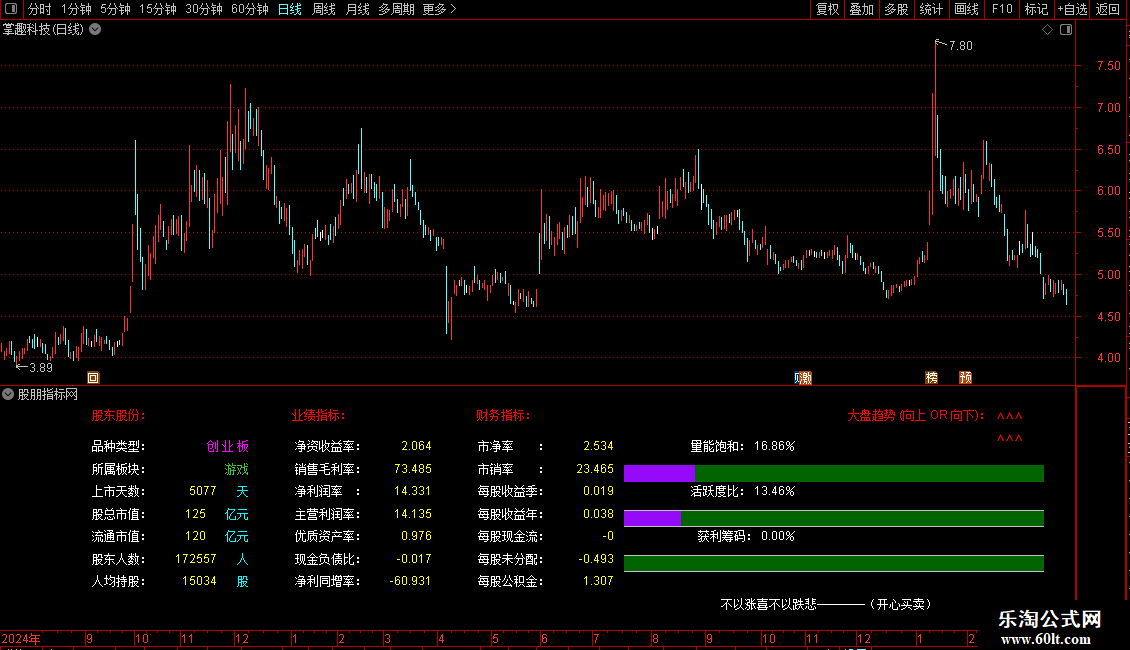Click the 人均持股 15034 value

[199, 581]
